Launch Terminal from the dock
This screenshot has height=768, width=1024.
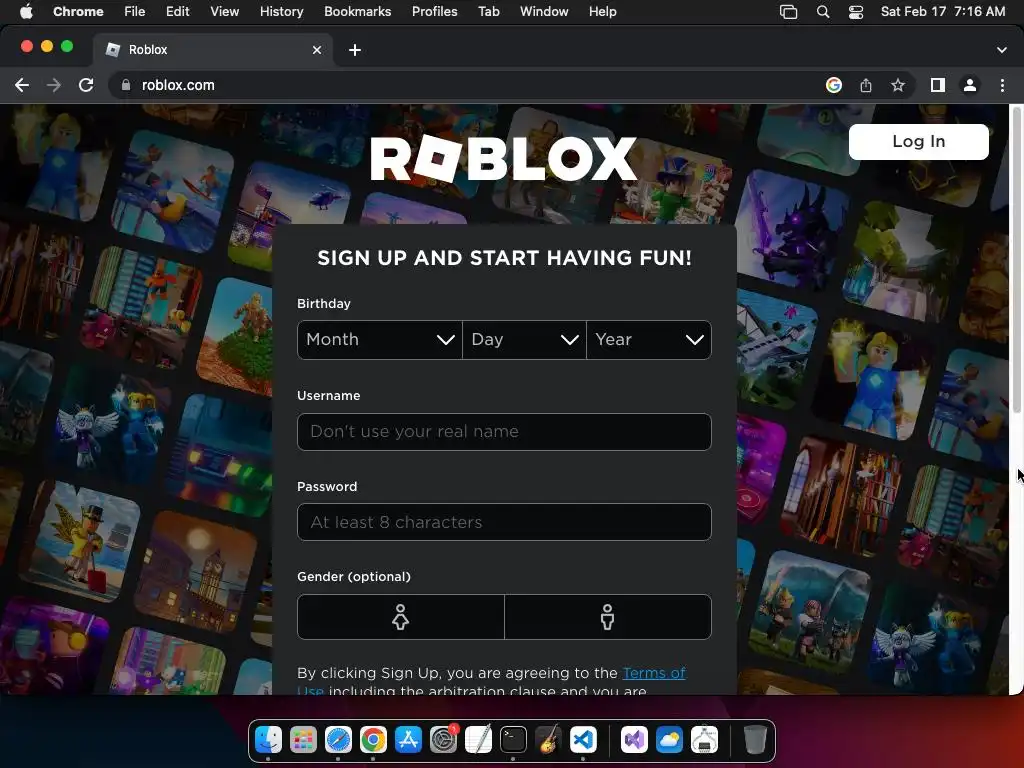click(513, 739)
